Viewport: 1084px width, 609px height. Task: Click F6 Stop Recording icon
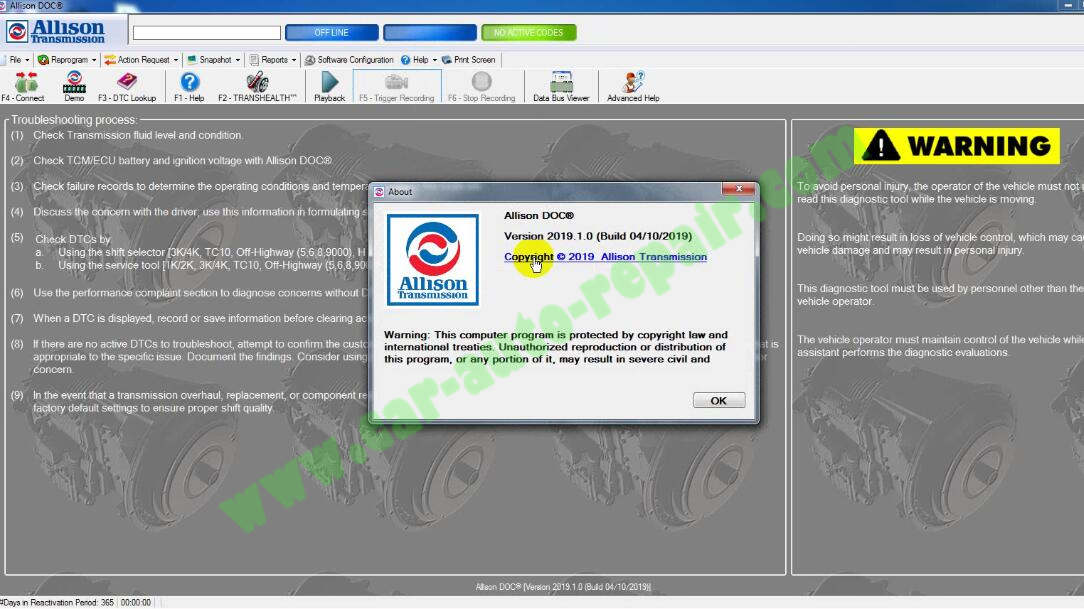pyautogui.click(x=482, y=82)
